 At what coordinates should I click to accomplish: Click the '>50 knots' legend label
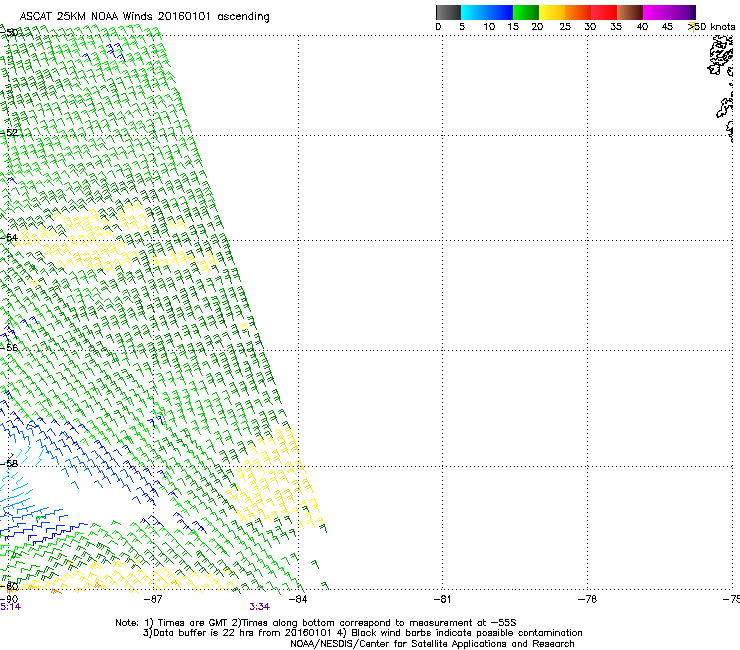coord(711,26)
